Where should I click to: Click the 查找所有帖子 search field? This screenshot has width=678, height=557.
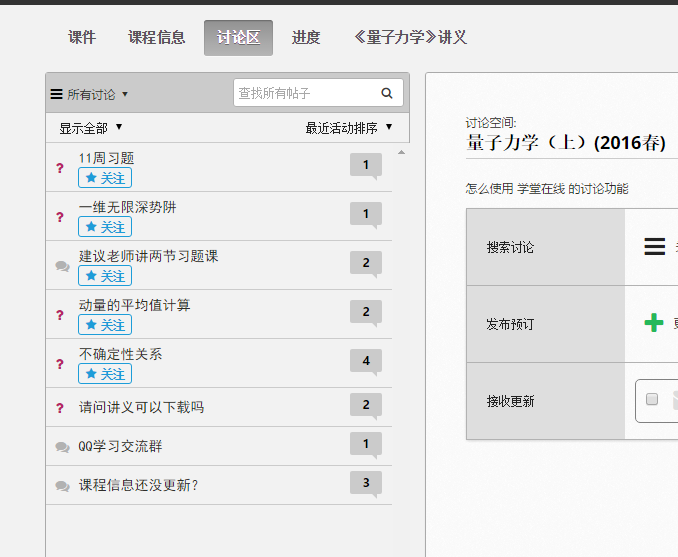(x=305, y=94)
